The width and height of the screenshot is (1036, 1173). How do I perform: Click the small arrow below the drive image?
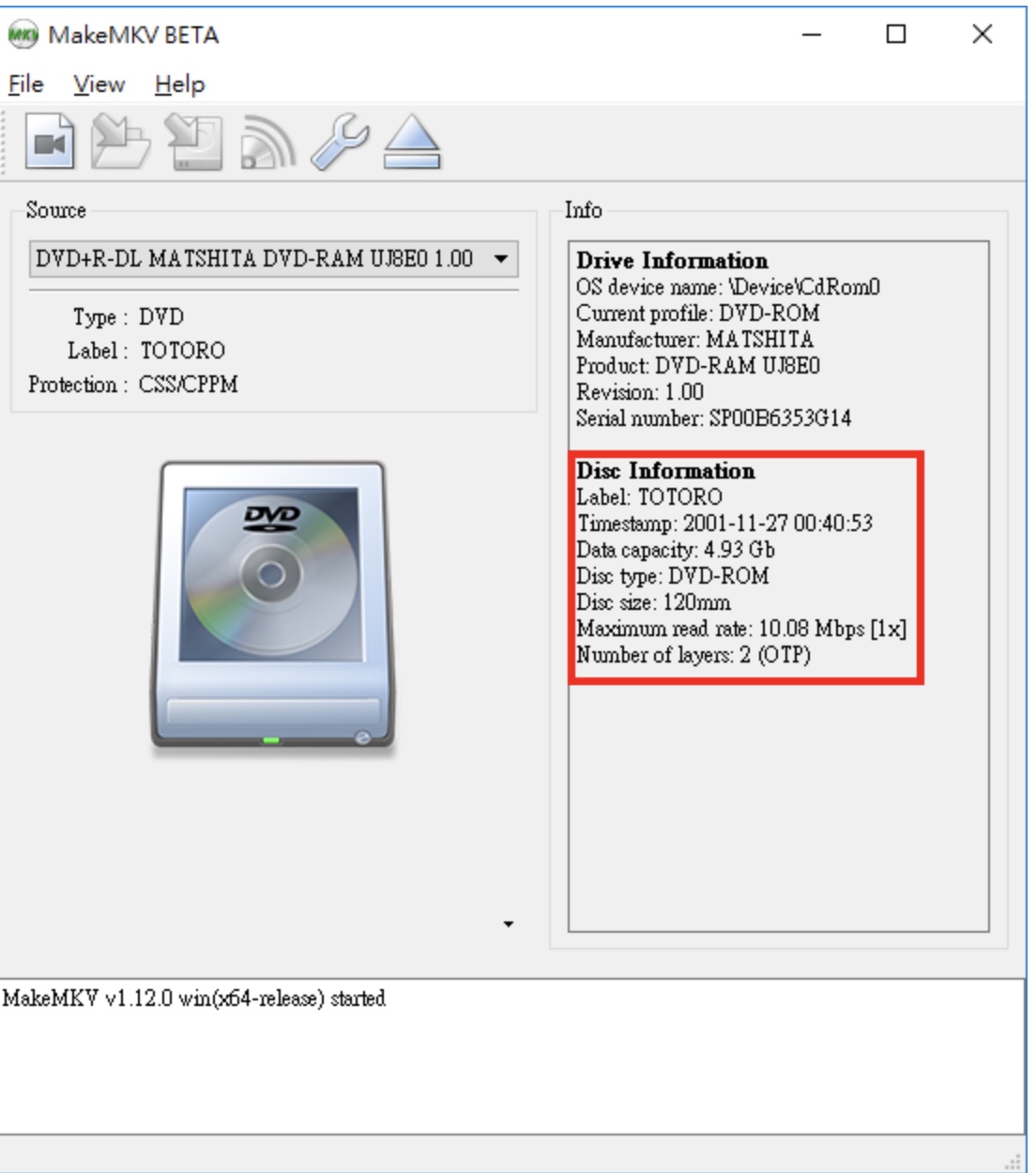509,924
